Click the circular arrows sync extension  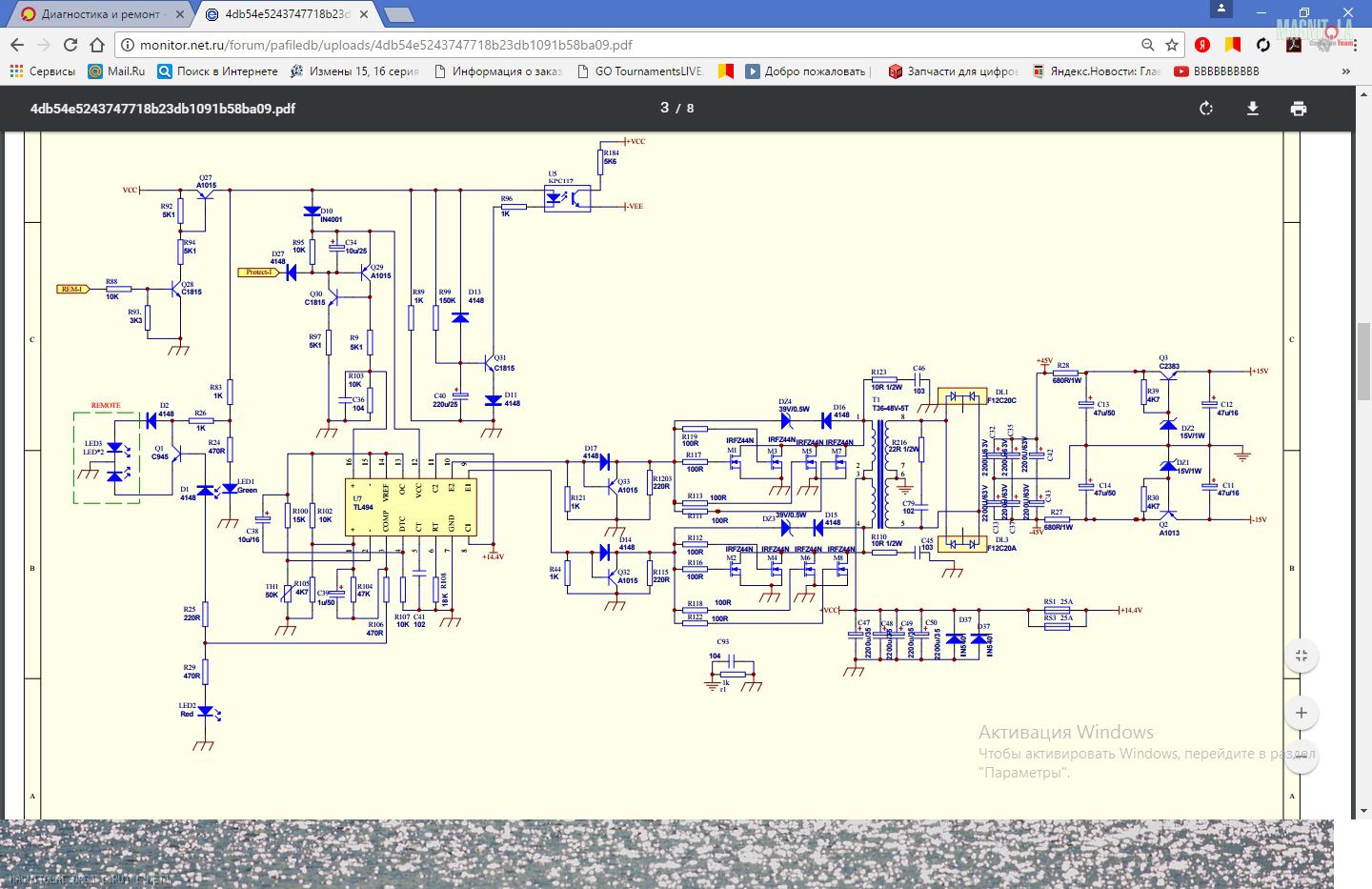(x=1263, y=45)
